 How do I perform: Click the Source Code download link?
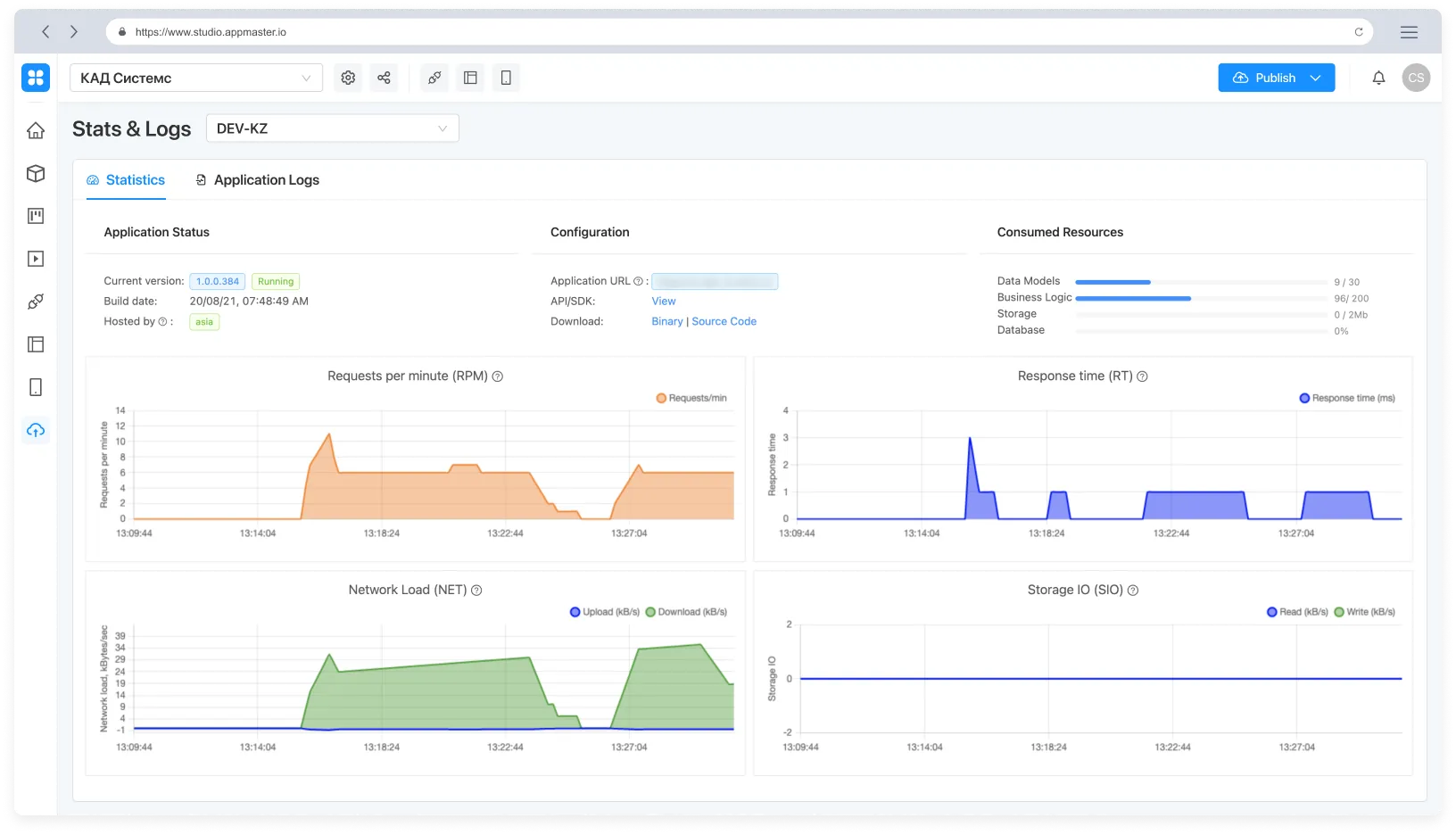click(x=724, y=321)
